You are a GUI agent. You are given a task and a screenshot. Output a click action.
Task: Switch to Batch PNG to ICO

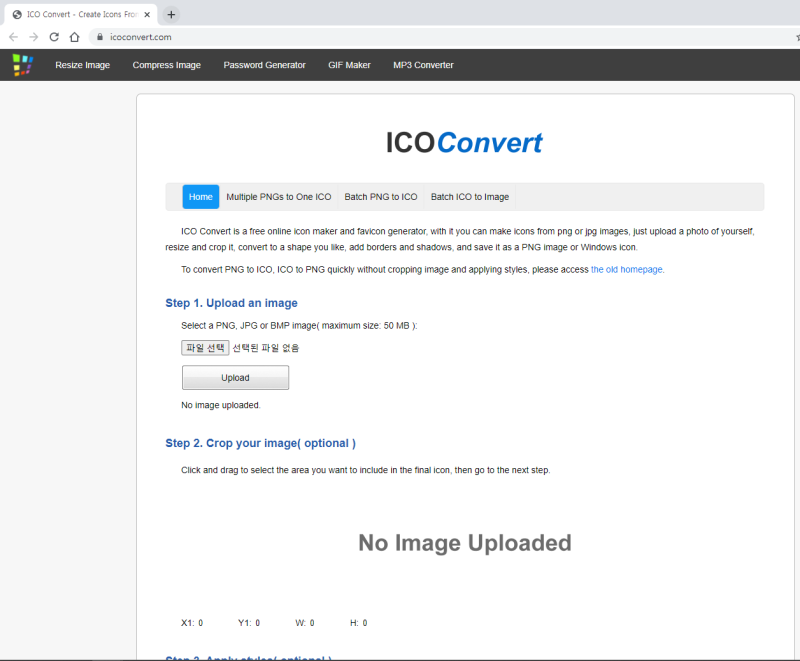coord(381,197)
